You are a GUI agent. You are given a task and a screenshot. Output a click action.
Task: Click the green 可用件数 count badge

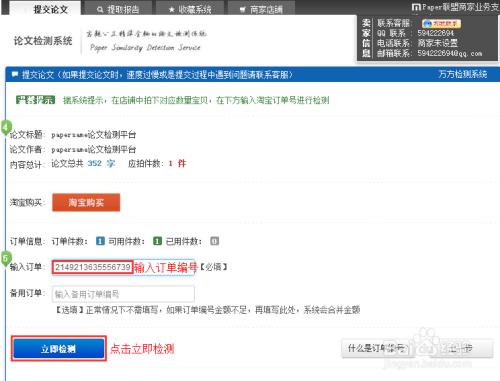[157, 241]
